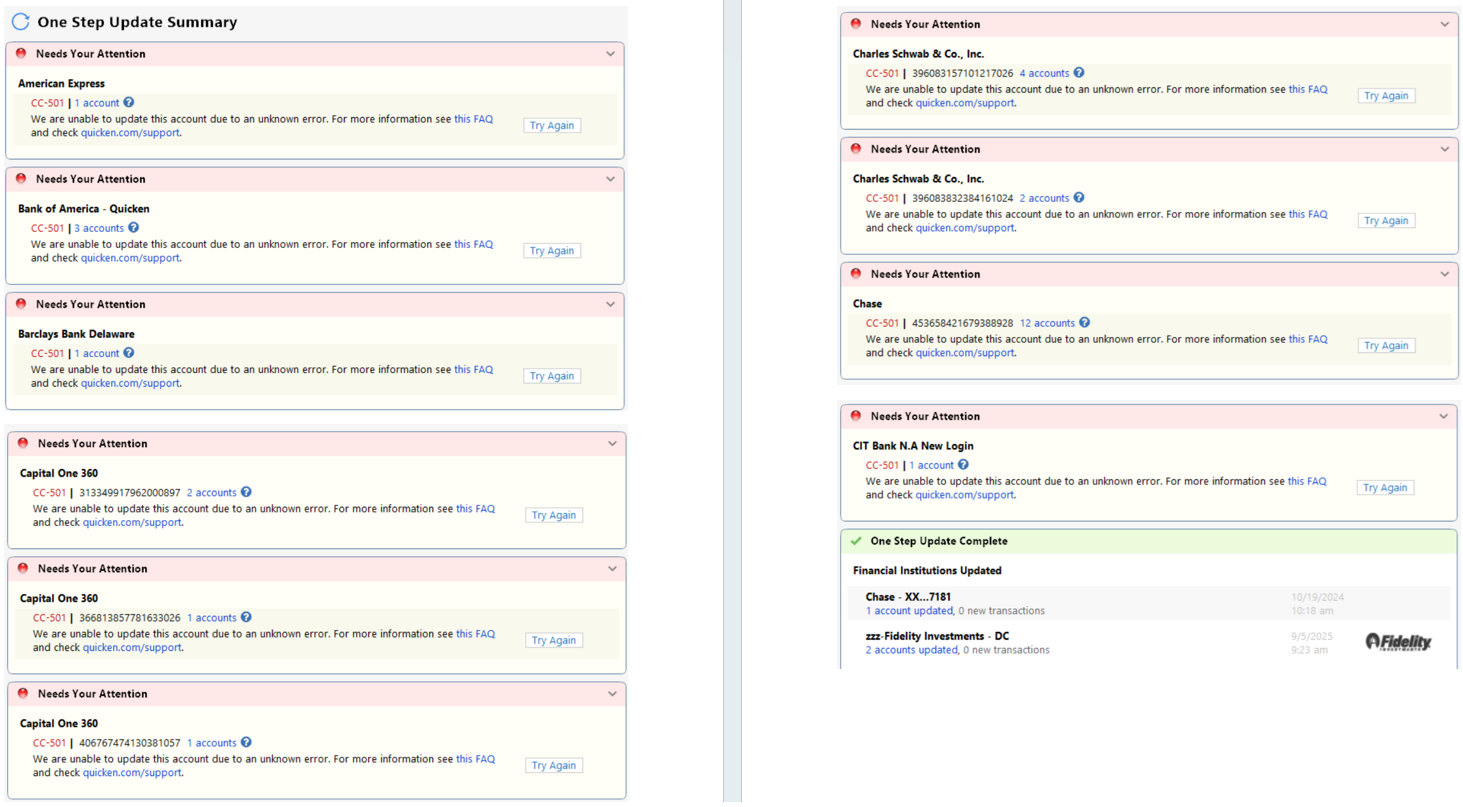This screenshot has width=1463, height=807.
Task: Click the Fidelity Investments logo
Action: [x=1398, y=641]
